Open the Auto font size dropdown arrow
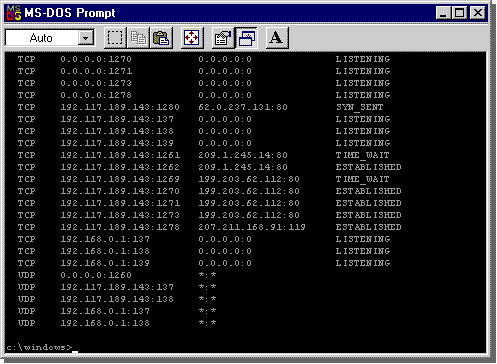The width and height of the screenshot is (497, 364). pyautogui.click(x=86, y=38)
